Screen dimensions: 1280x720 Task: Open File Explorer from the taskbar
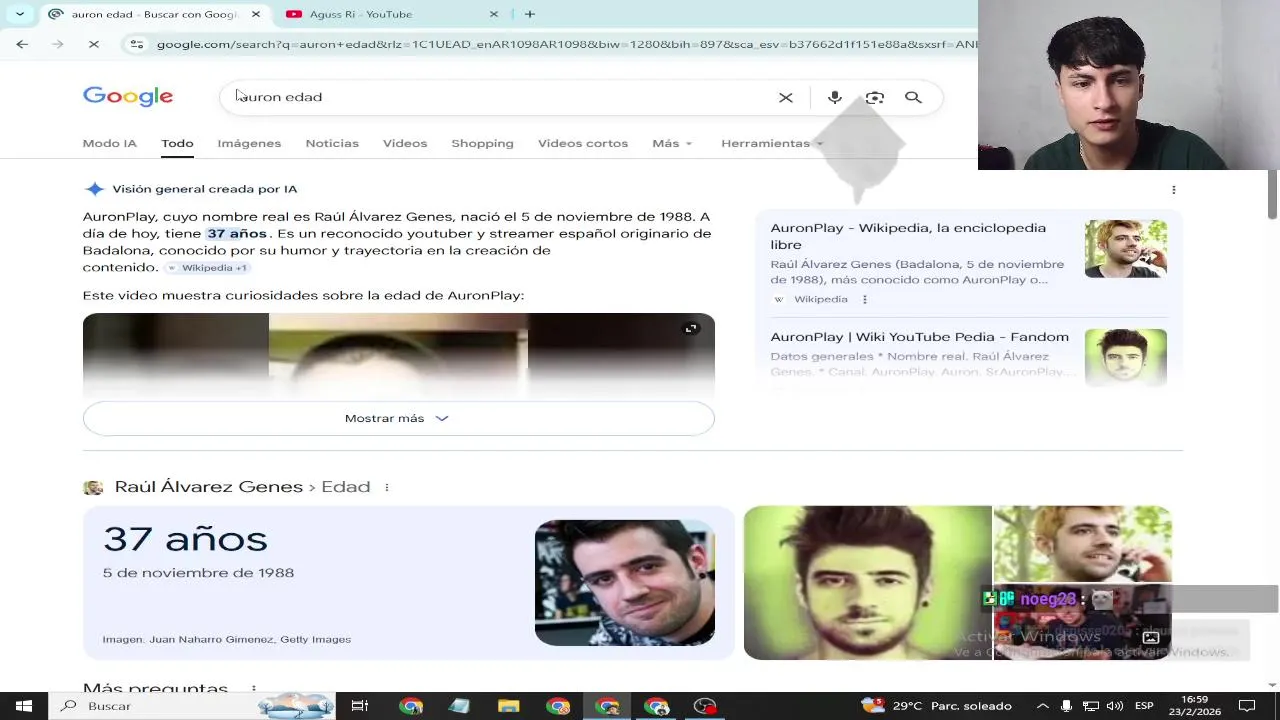pyautogui.click(x=509, y=706)
